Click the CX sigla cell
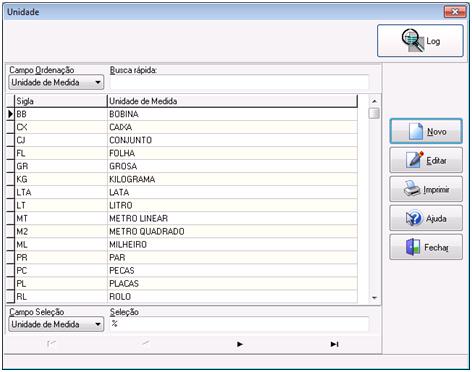Viewport: 472px width, 372px height. tap(61, 127)
